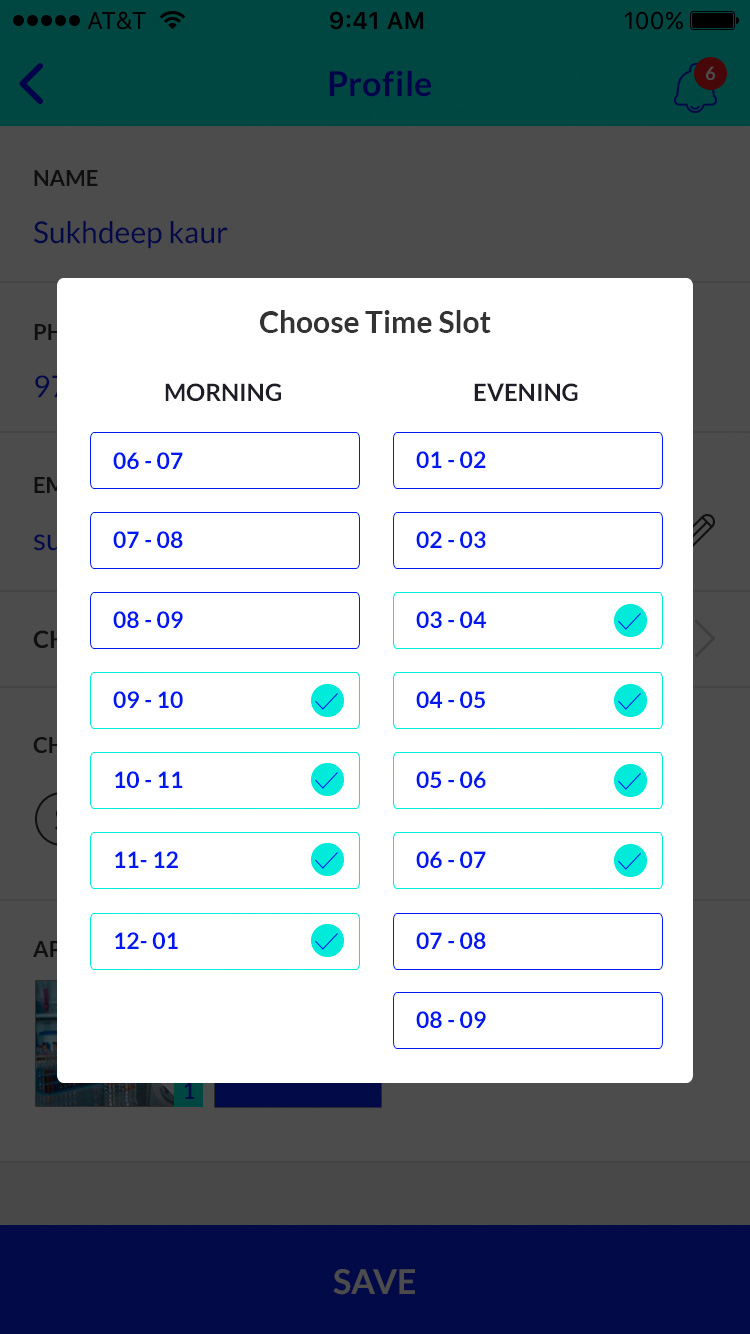Image resolution: width=750 pixels, height=1334 pixels.
Task: Pick the 02 - 03 evening slot
Action: coord(527,540)
